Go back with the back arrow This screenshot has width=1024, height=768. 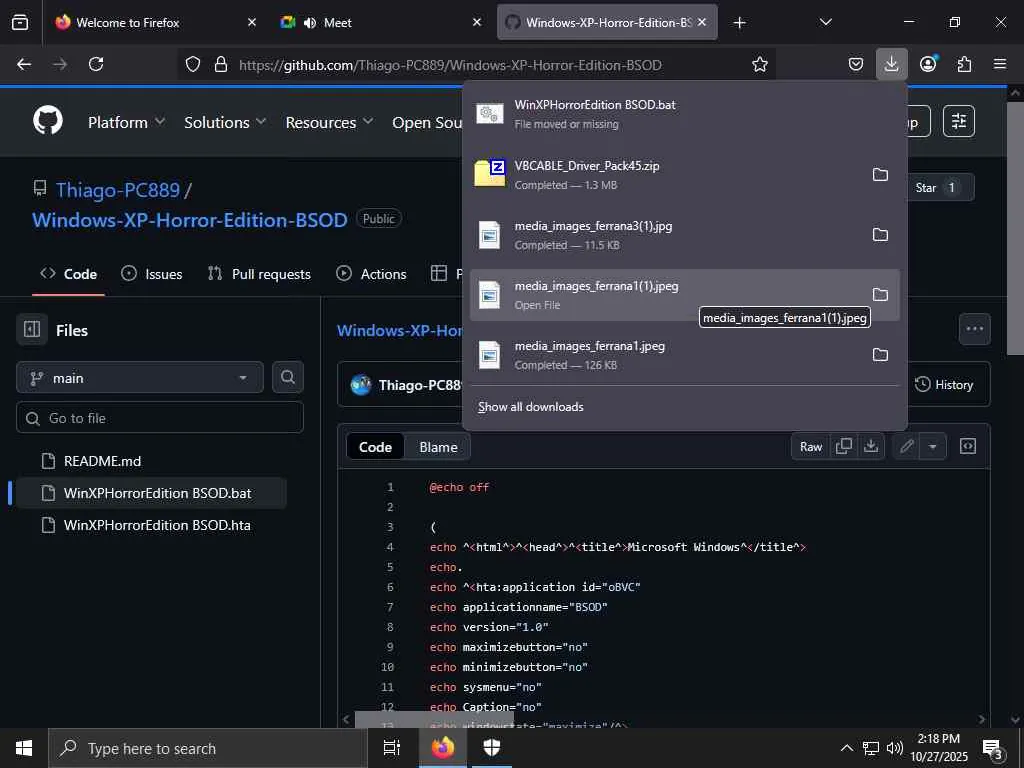point(24,64)
